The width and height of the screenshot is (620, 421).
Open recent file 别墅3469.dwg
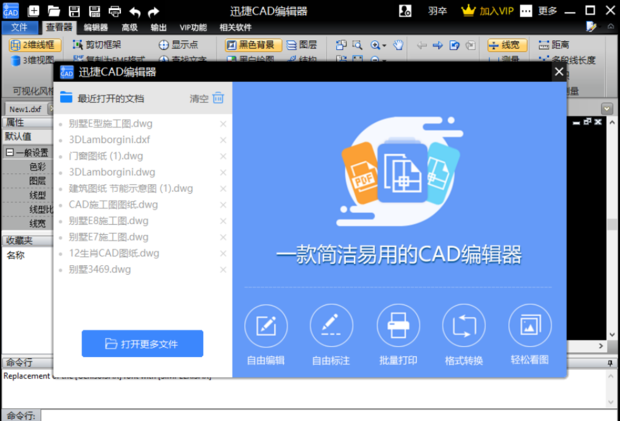(x=100, y=269)
